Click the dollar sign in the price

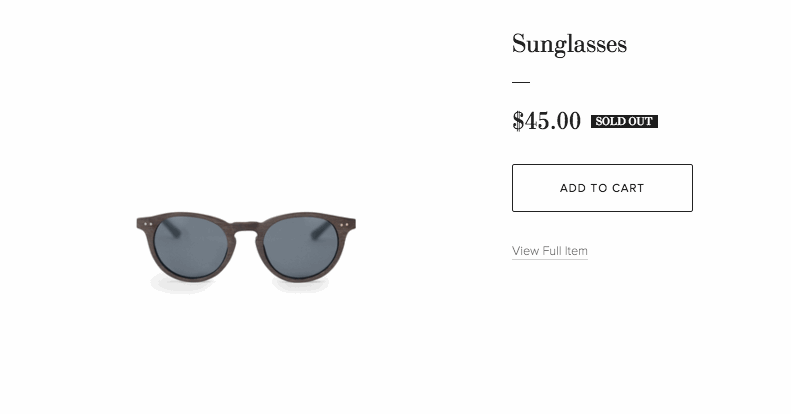click(x=518, y=121)
